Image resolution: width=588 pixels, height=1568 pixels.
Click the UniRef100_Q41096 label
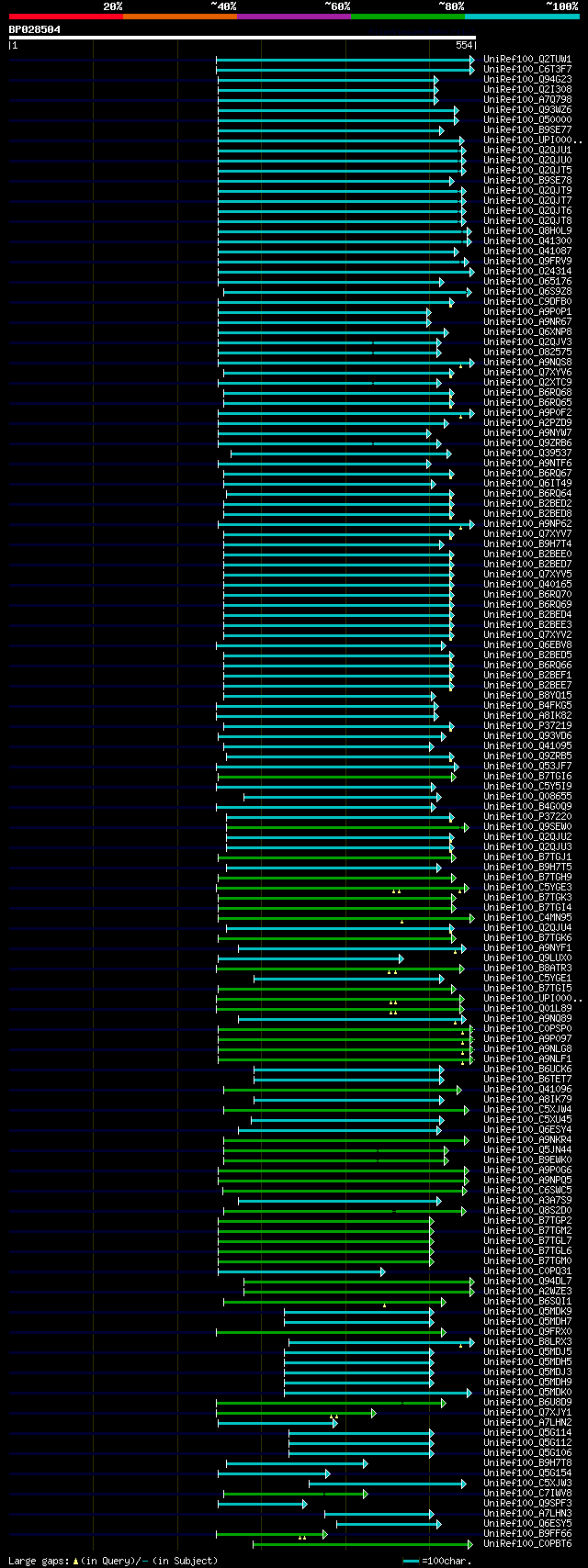pyautogui.click(x=527, y=1089)
